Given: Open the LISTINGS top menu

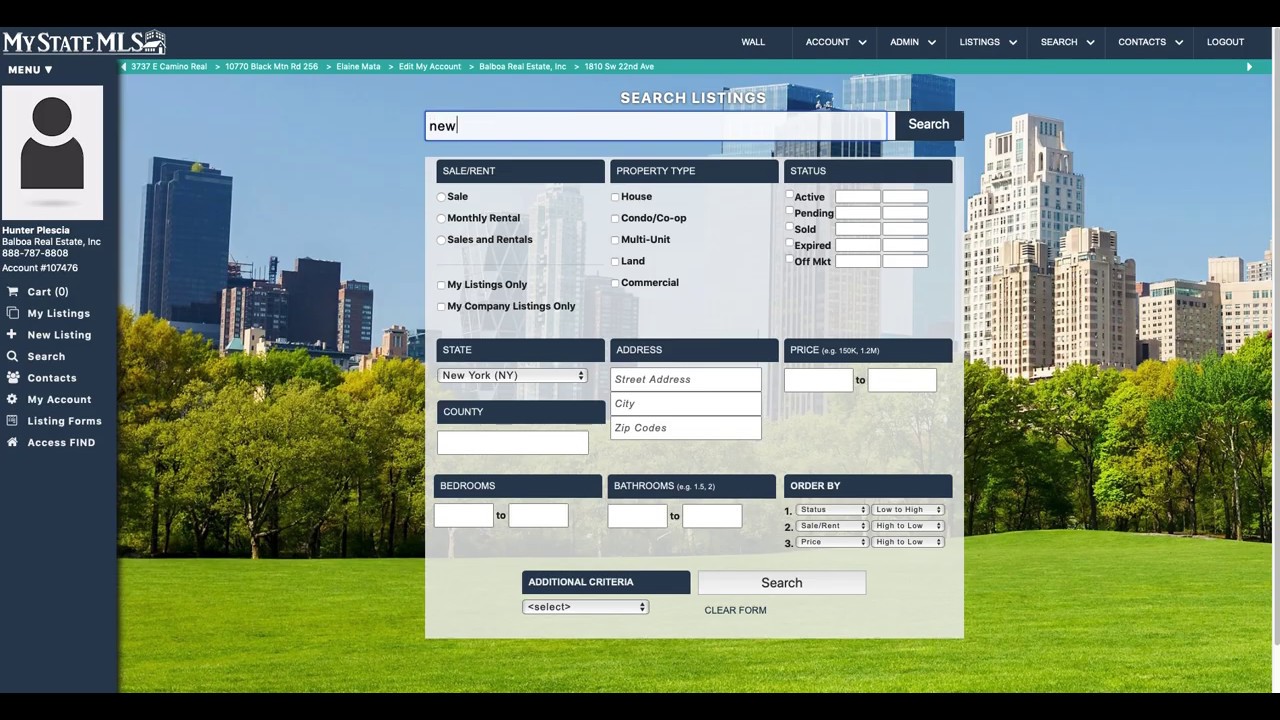Looking at the screenshot, I should click(x=988, y=42).
